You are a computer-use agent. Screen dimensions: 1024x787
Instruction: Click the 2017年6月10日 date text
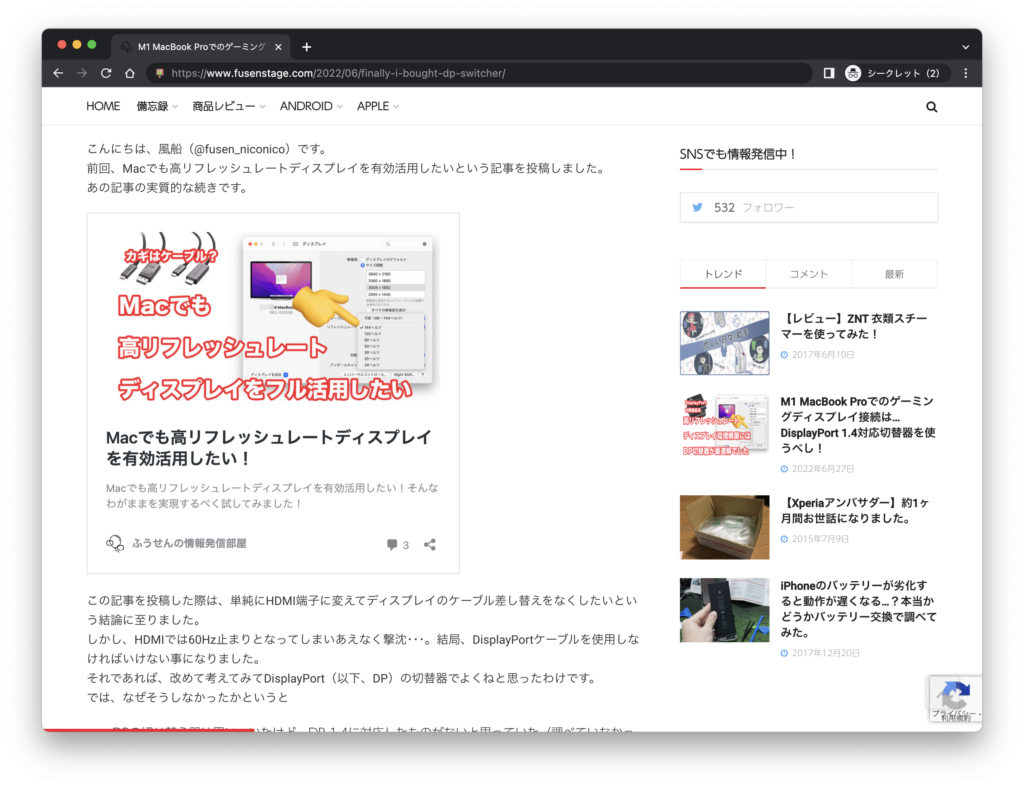(823, 355)
